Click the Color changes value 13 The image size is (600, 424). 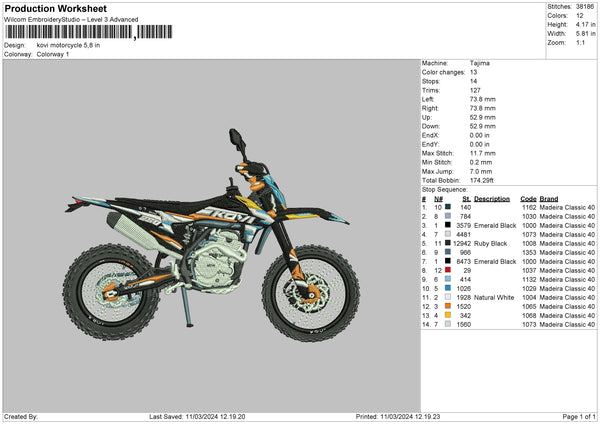click(473, 72)
